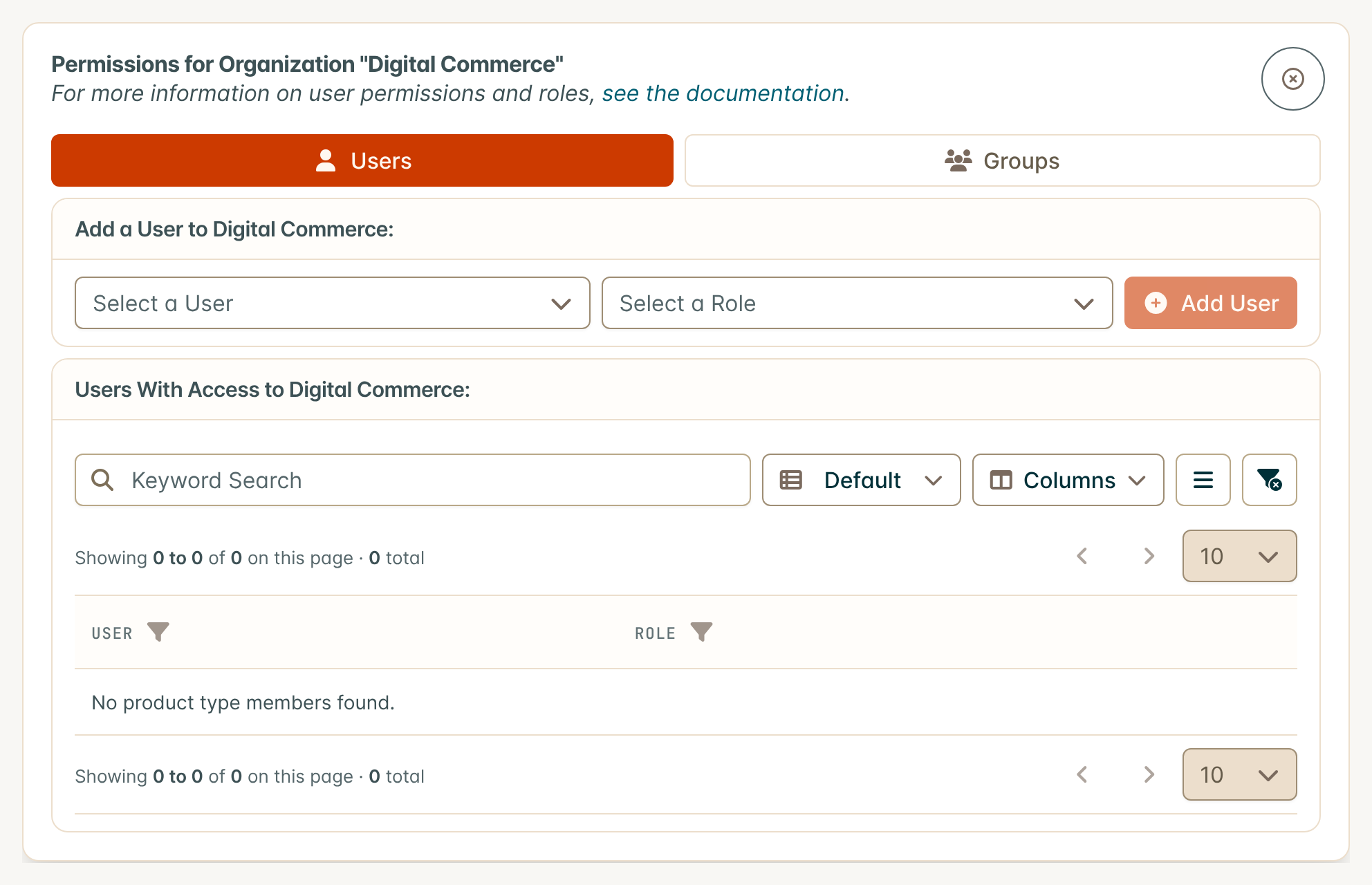Click the Add User button
Screen dimensions: 1372x885
(x=1210, y=303)
